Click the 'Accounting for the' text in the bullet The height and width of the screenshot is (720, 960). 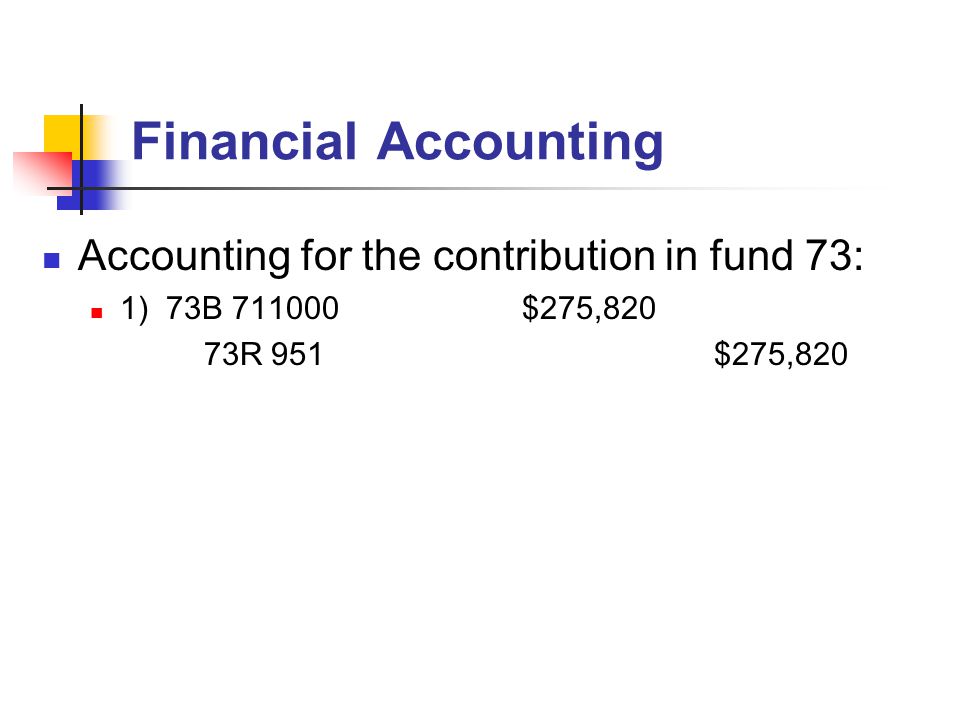pyautogui.click(x=249, y=257)
